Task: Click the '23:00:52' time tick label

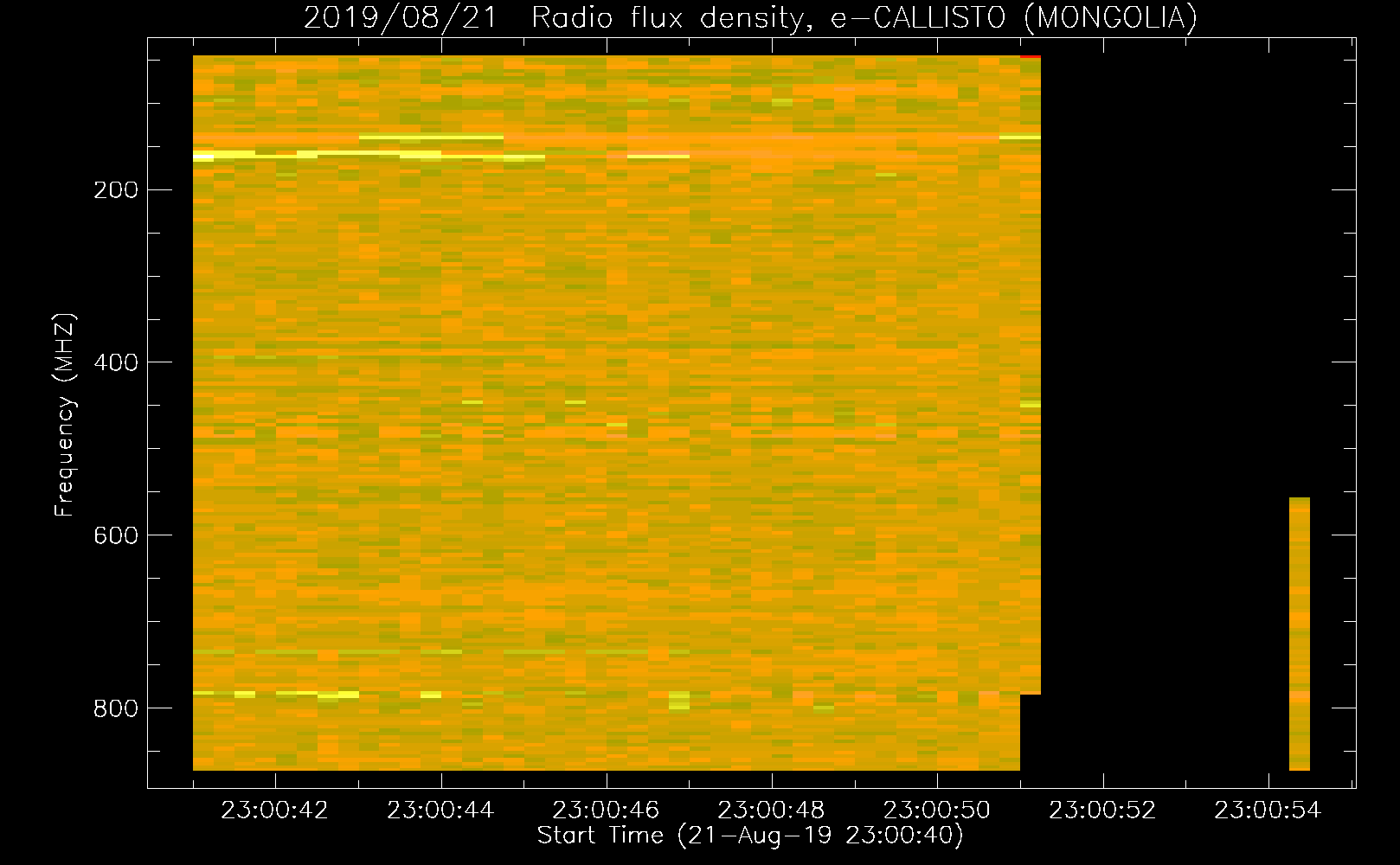Action: click(1102, 811)
